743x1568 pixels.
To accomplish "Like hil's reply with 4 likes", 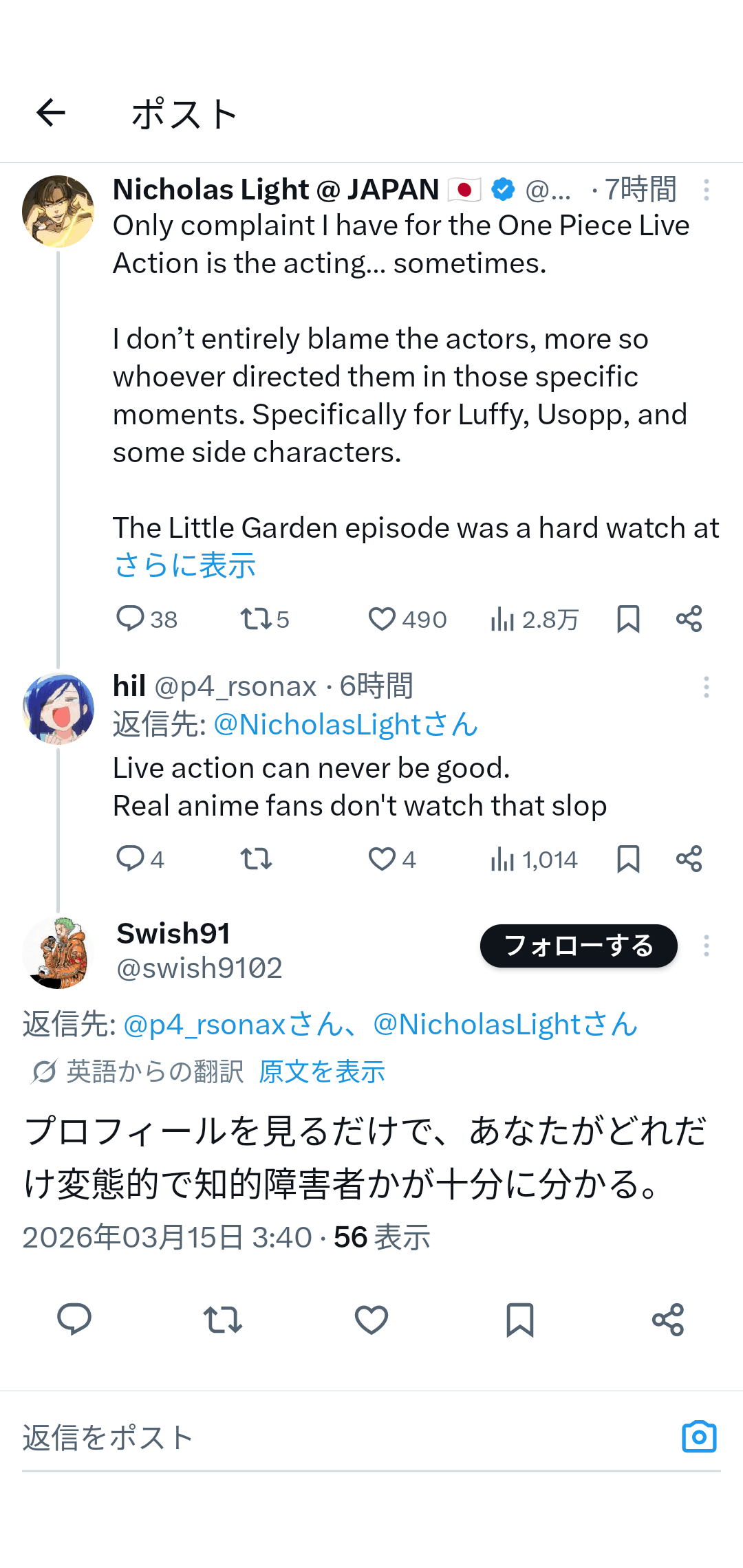I will point(383,859).
